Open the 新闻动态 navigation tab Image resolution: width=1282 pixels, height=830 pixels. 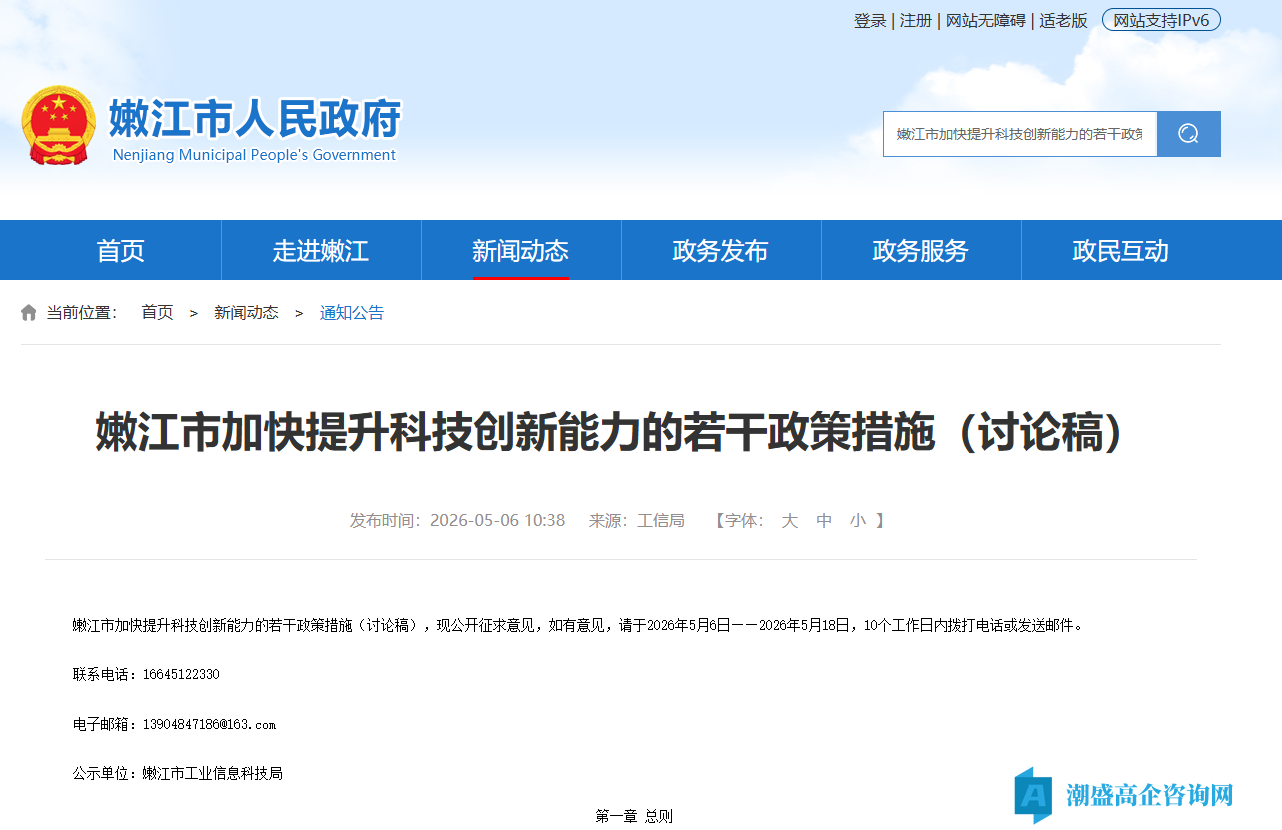pos(521,250)
